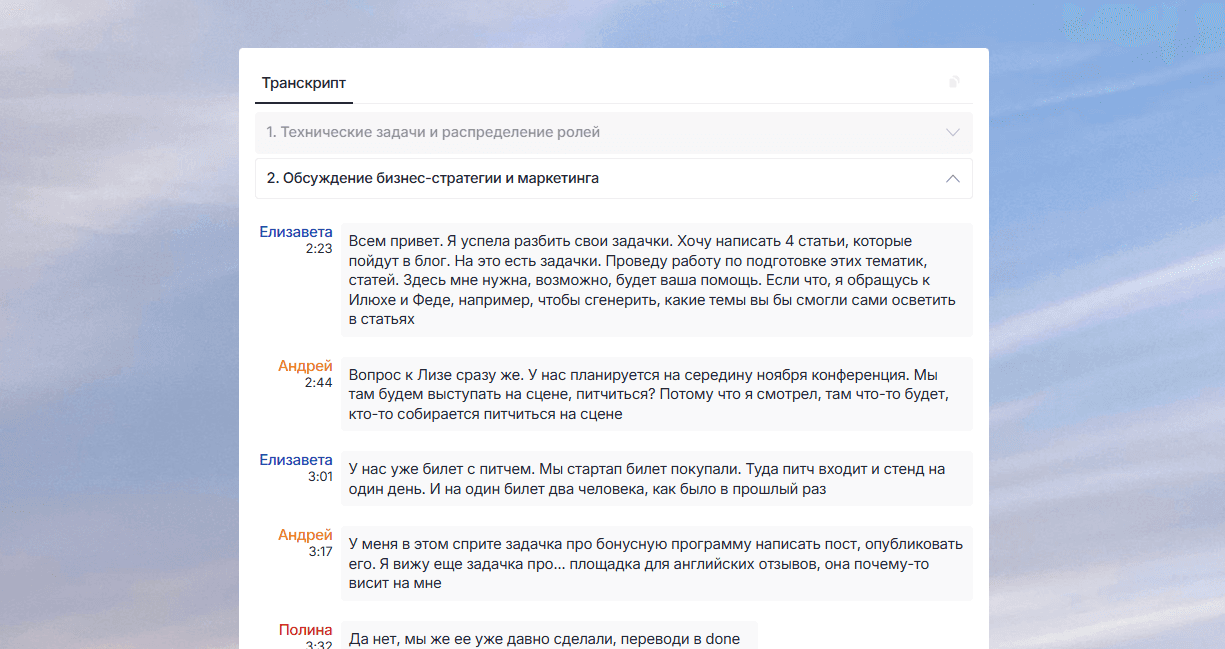
Task: Jump to timestamp 3:01
Action: click(320, 476)
